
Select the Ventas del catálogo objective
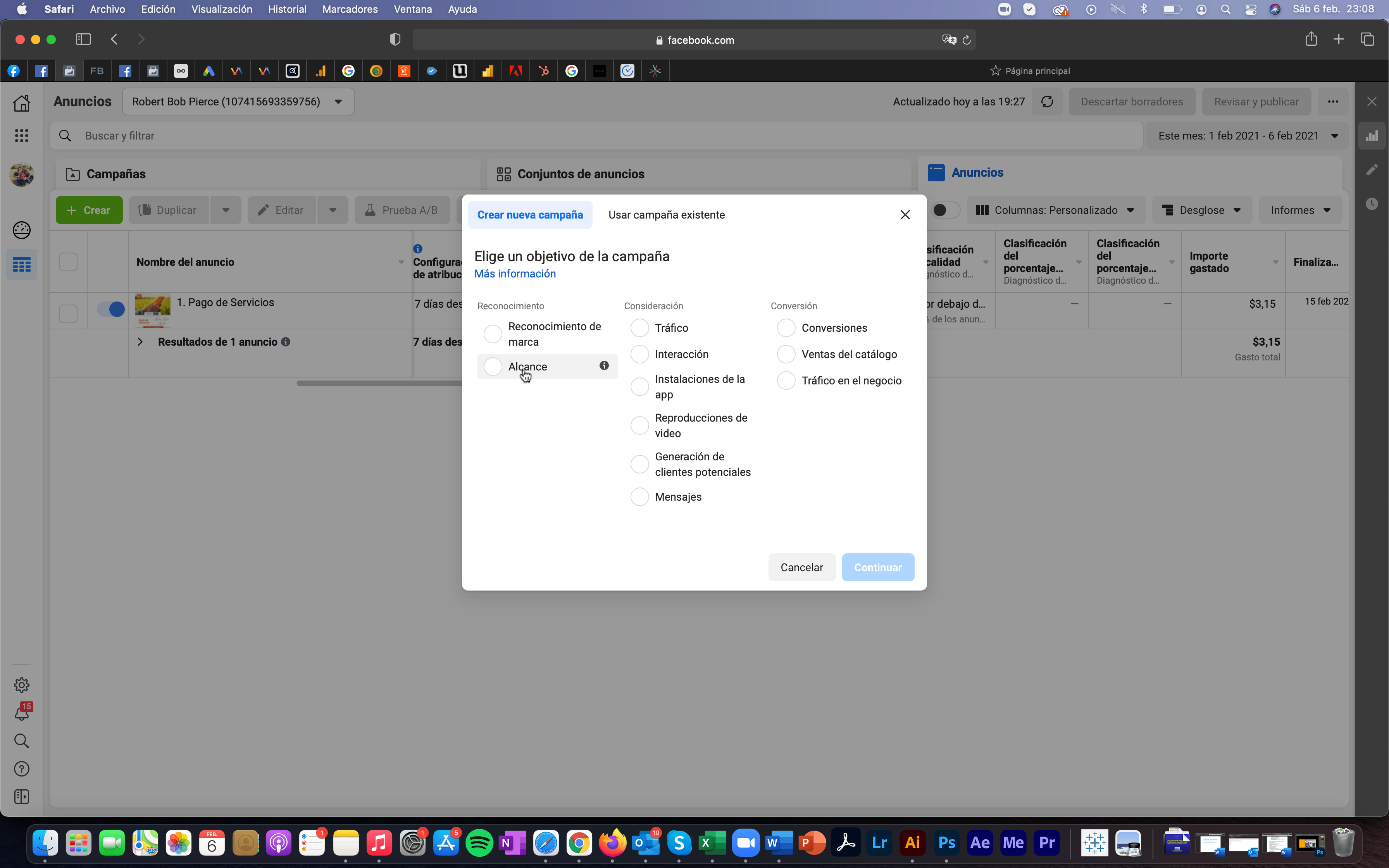[786, 354]
